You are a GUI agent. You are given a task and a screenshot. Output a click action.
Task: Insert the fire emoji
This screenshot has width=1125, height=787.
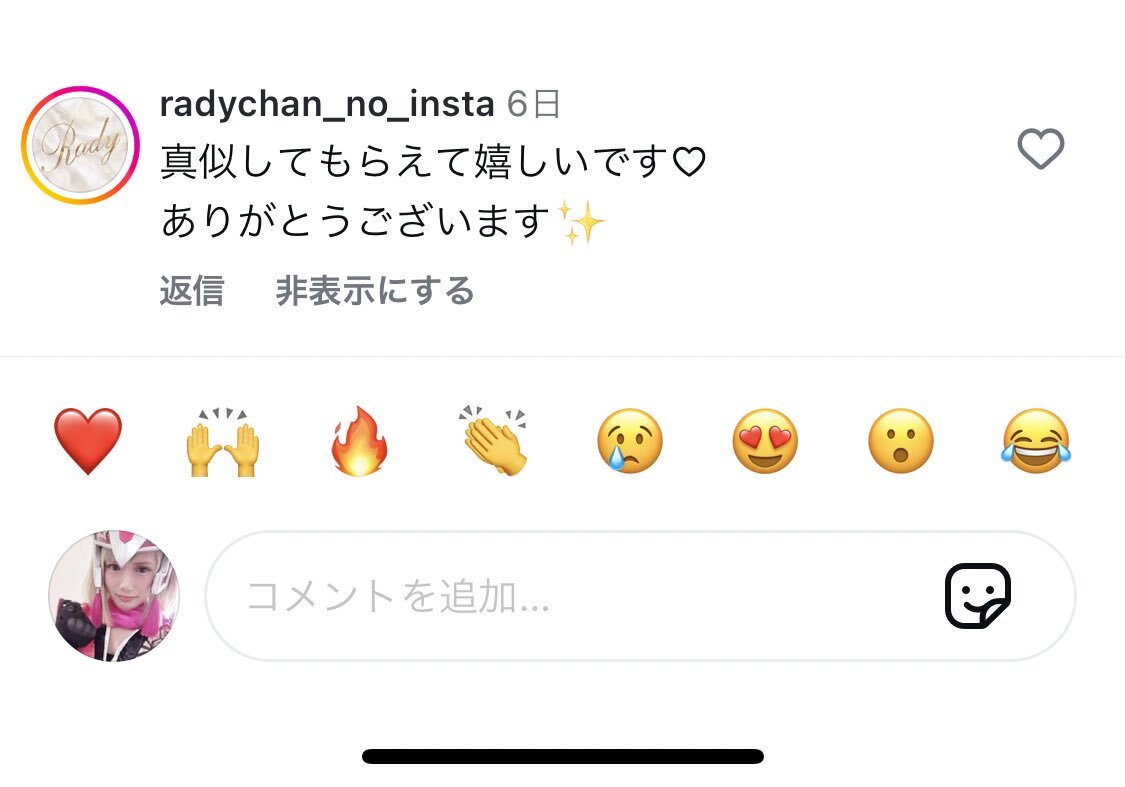(359, 441)
